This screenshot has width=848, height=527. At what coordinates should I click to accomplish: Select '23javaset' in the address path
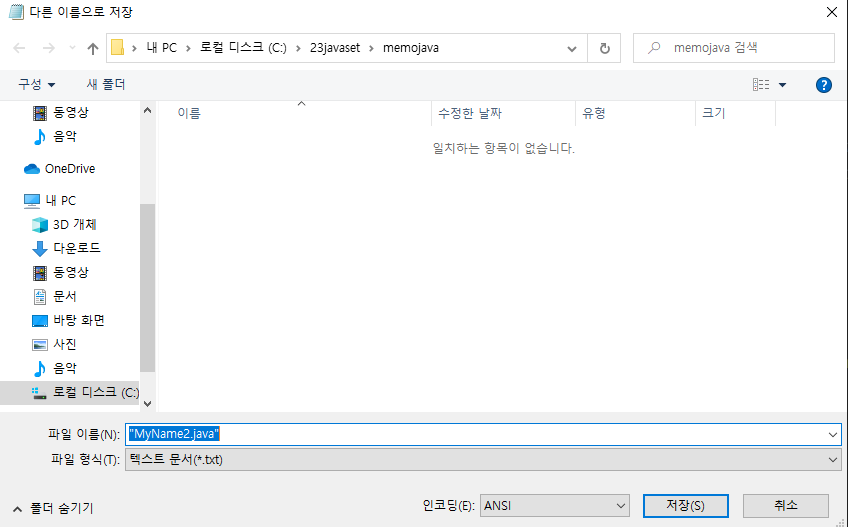335,48
